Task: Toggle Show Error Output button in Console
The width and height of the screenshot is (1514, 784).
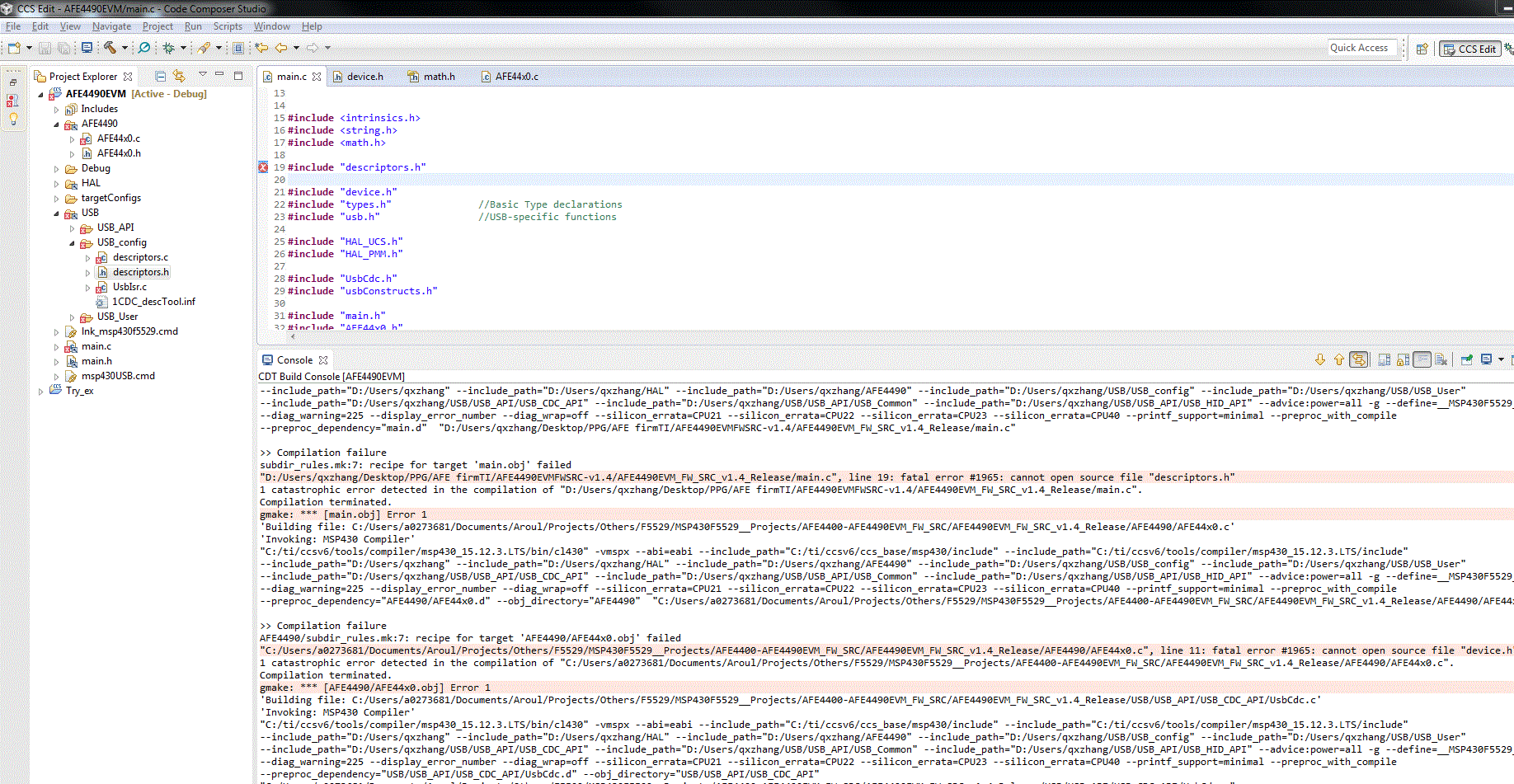Action: [x=1359, y=359]
